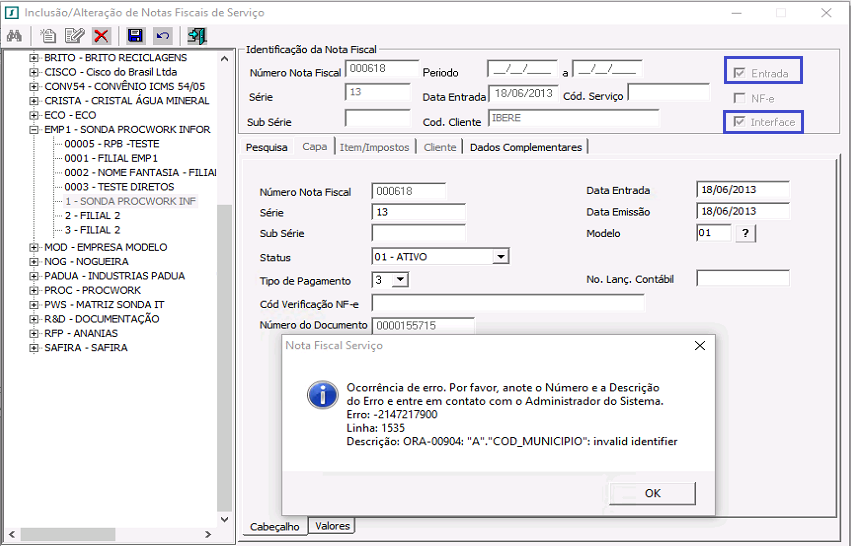This screenshot has width=851, height=546.
Task: Click the tree horizontal scroll right arrow
Action: click(x=208, y=534)
